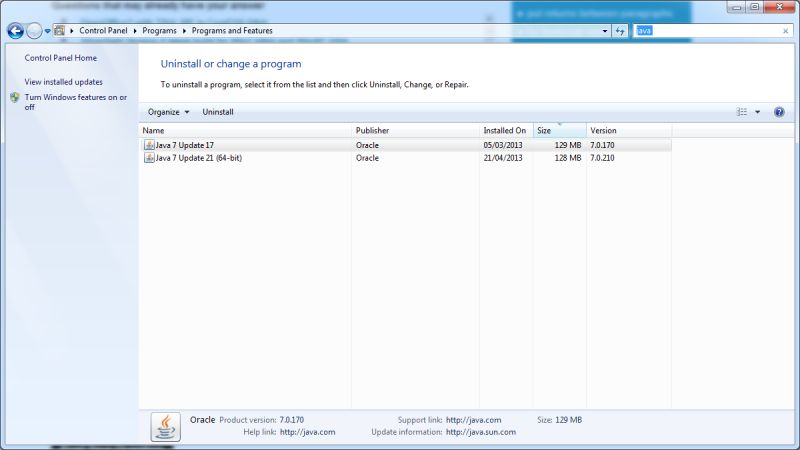Go back with the Back arrow button
The image size is (800, 450).
pos(15,31)
